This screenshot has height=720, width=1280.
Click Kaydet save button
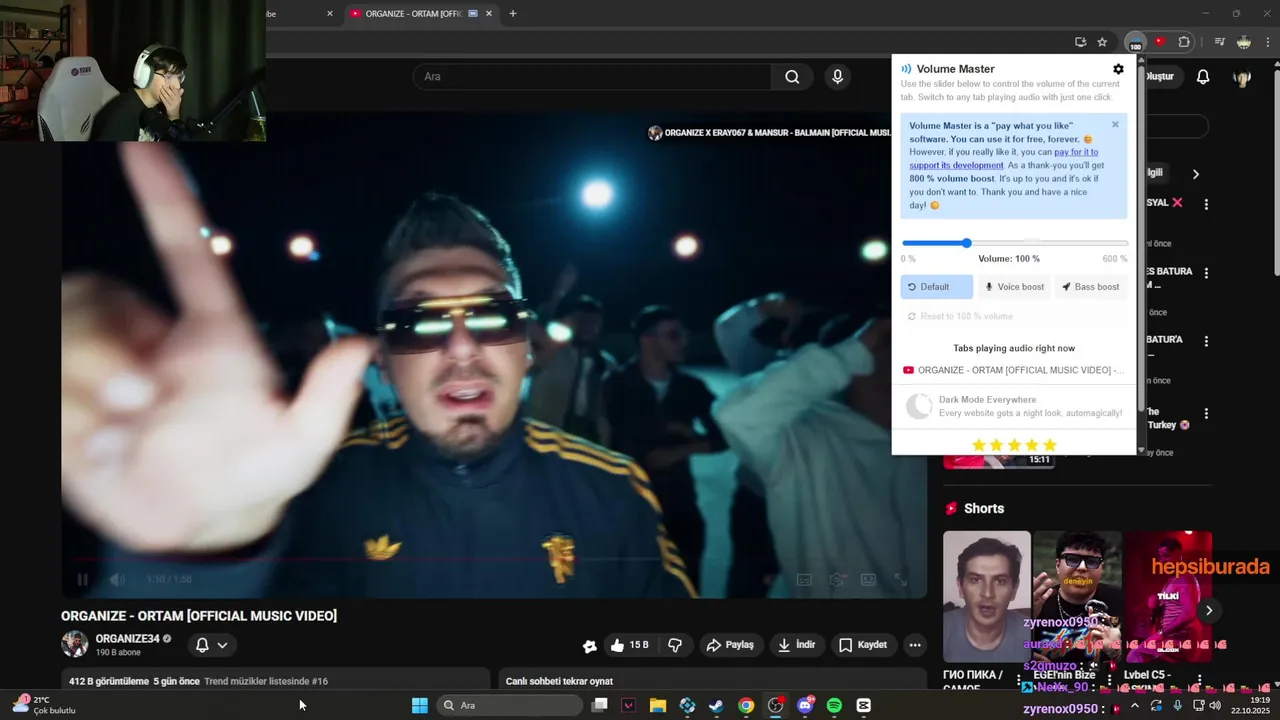click(x=862, y=645)
